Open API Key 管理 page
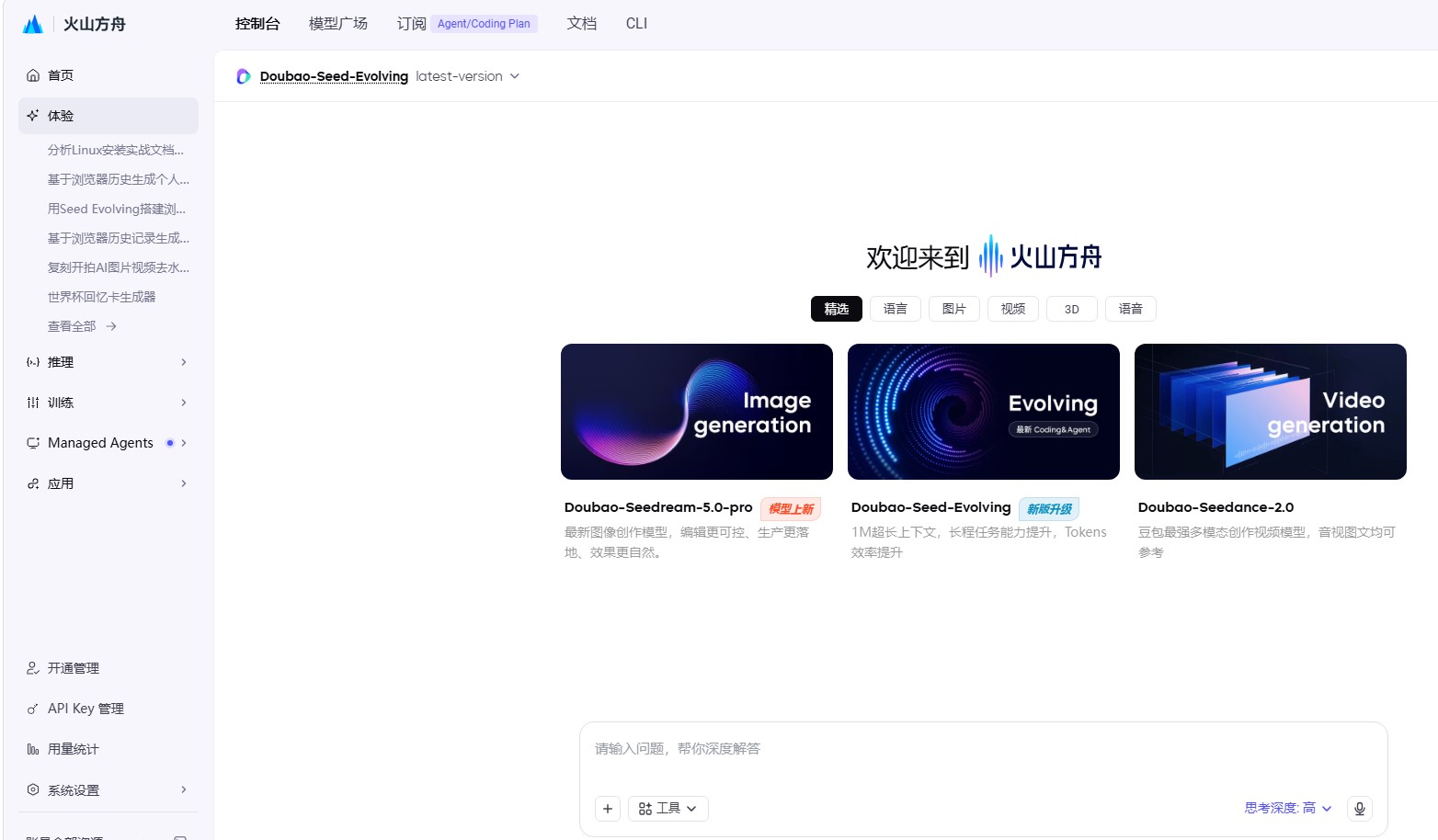The image size is (1438, 840). click(108, 709)
